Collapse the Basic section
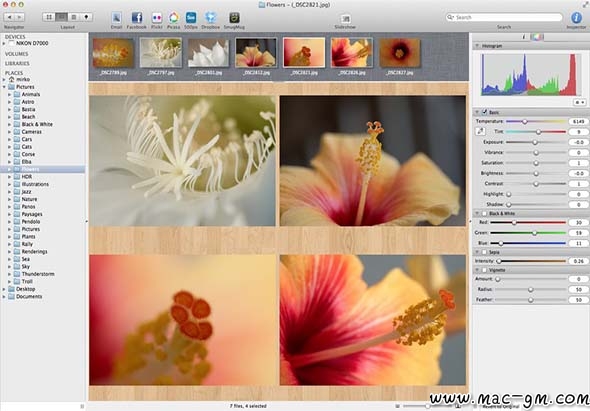The image size is (590, 411). click(477, 112)
